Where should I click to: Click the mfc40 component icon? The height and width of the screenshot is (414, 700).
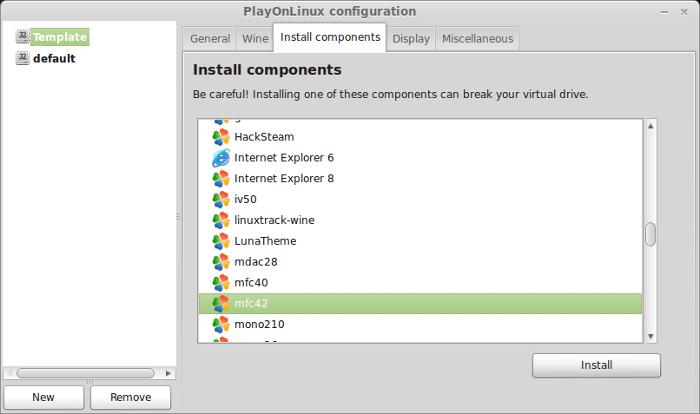221,283
